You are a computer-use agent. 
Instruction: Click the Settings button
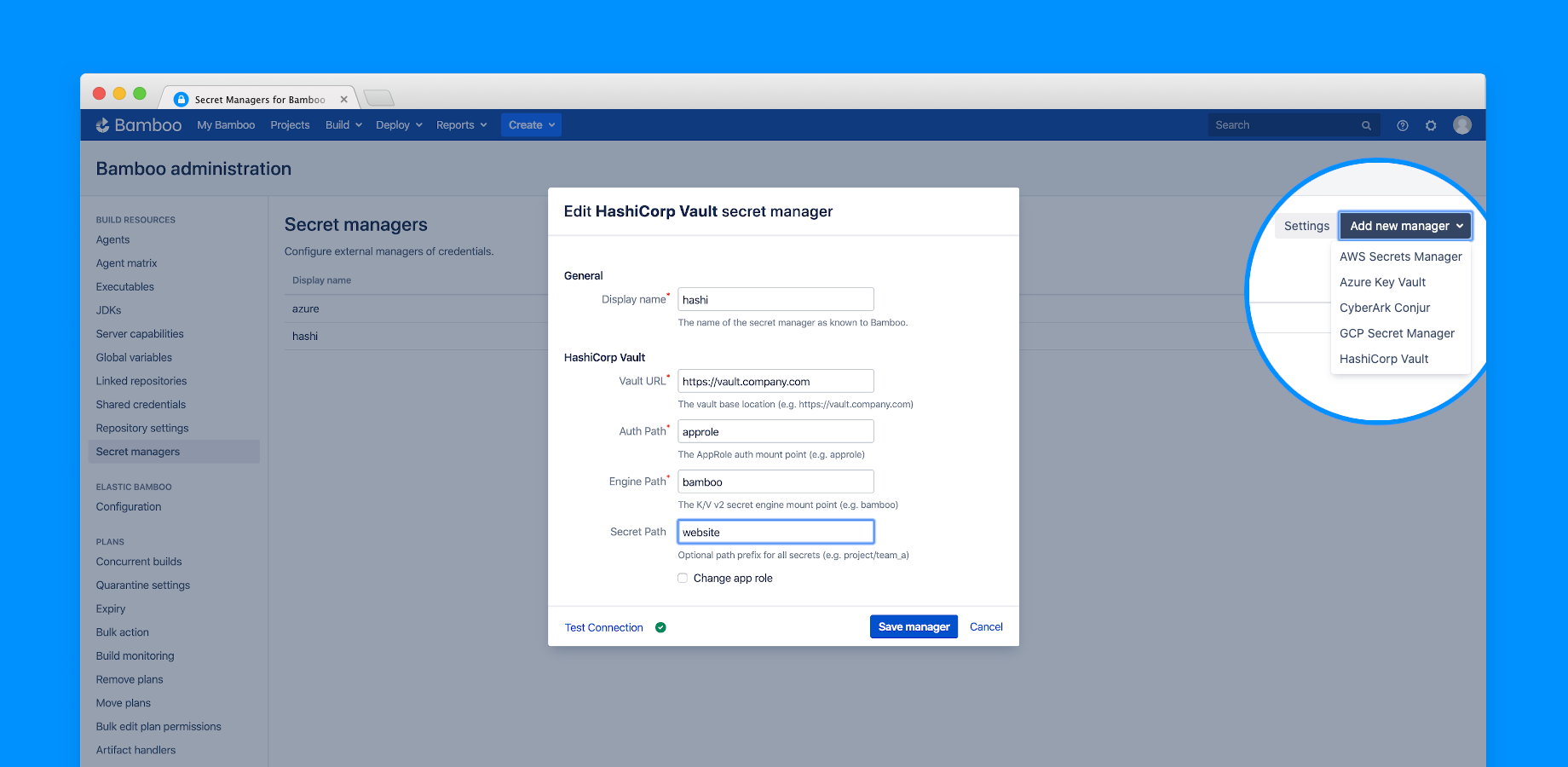point(1306,226)
